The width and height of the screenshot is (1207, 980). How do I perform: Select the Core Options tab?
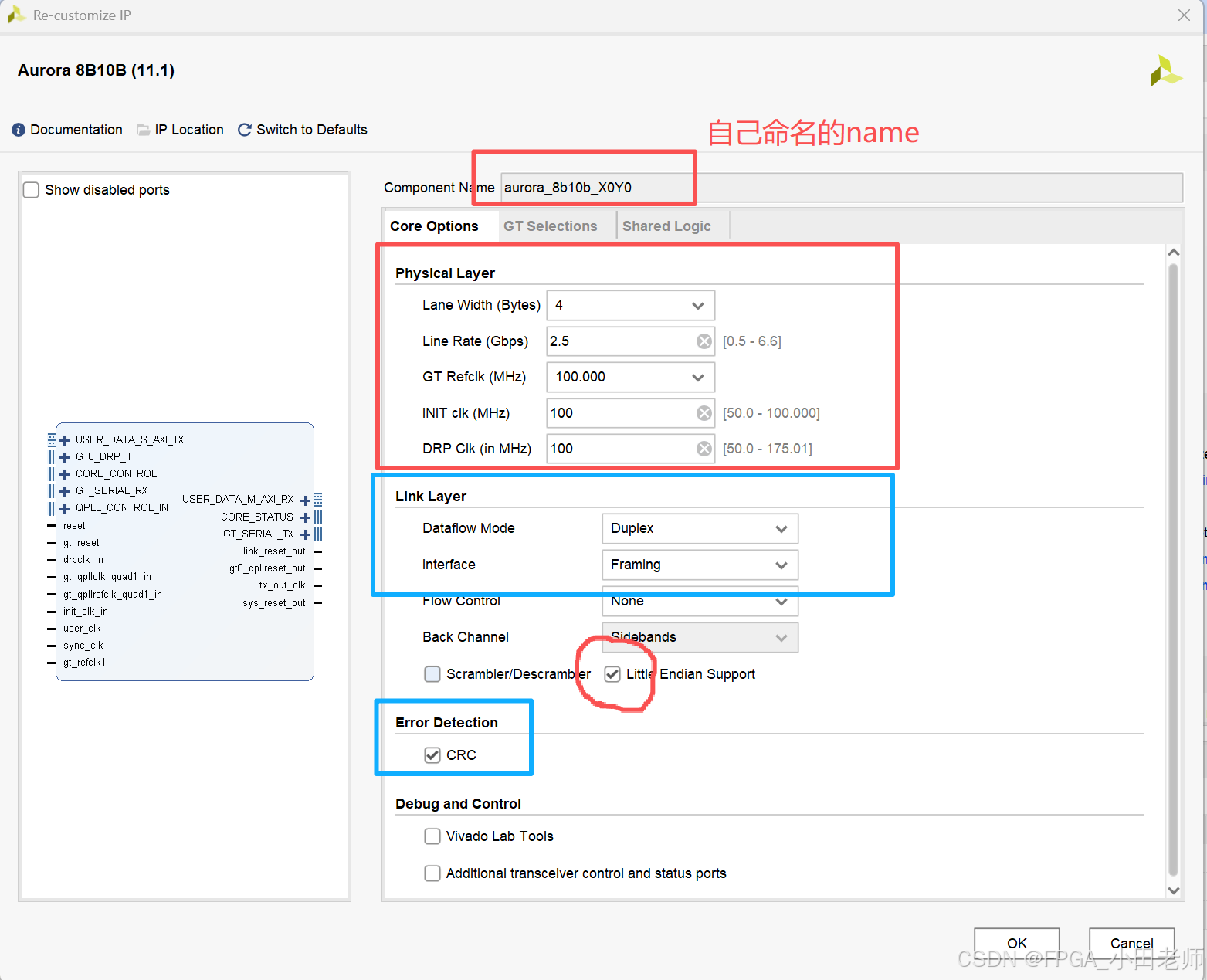[434, 226]
